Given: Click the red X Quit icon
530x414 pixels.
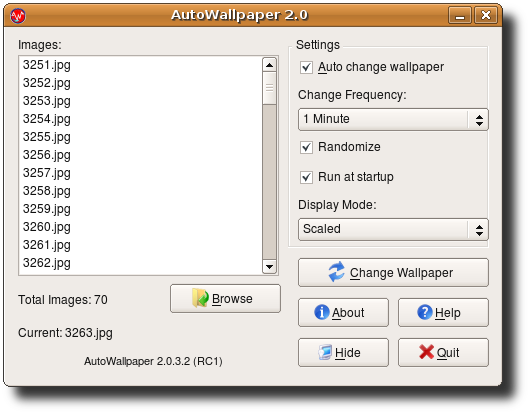Looking at the screenshot, I should click(426, 352).
